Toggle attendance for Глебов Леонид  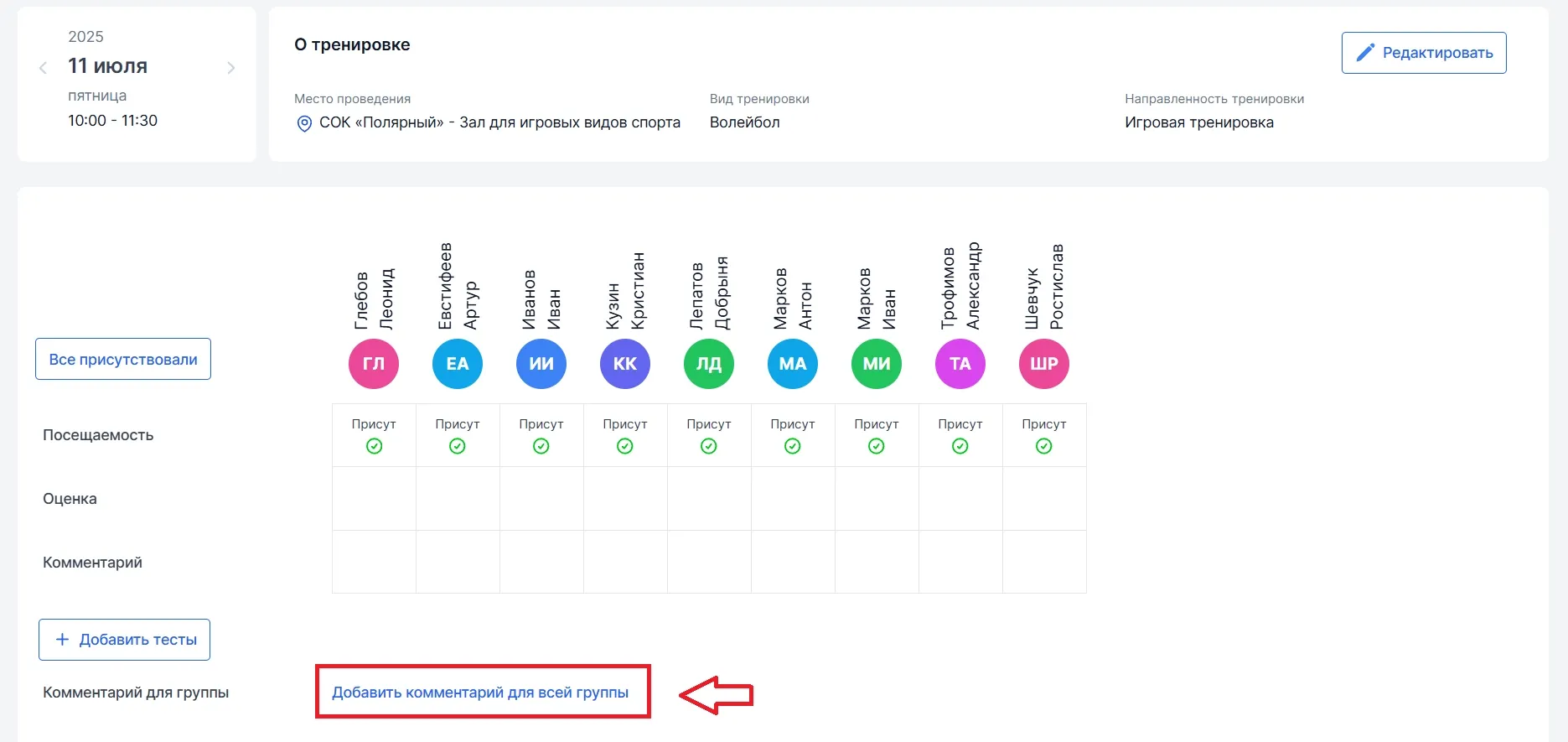(374, 435)
